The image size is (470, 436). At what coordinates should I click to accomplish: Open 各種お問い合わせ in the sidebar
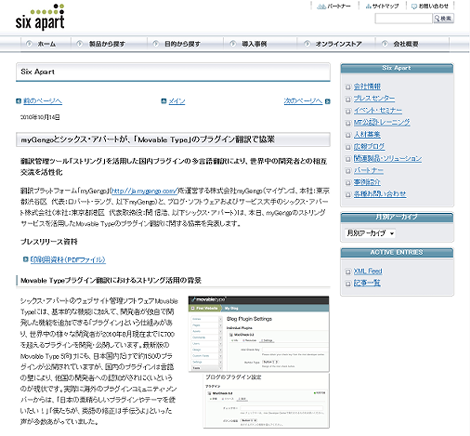point(380,194)
